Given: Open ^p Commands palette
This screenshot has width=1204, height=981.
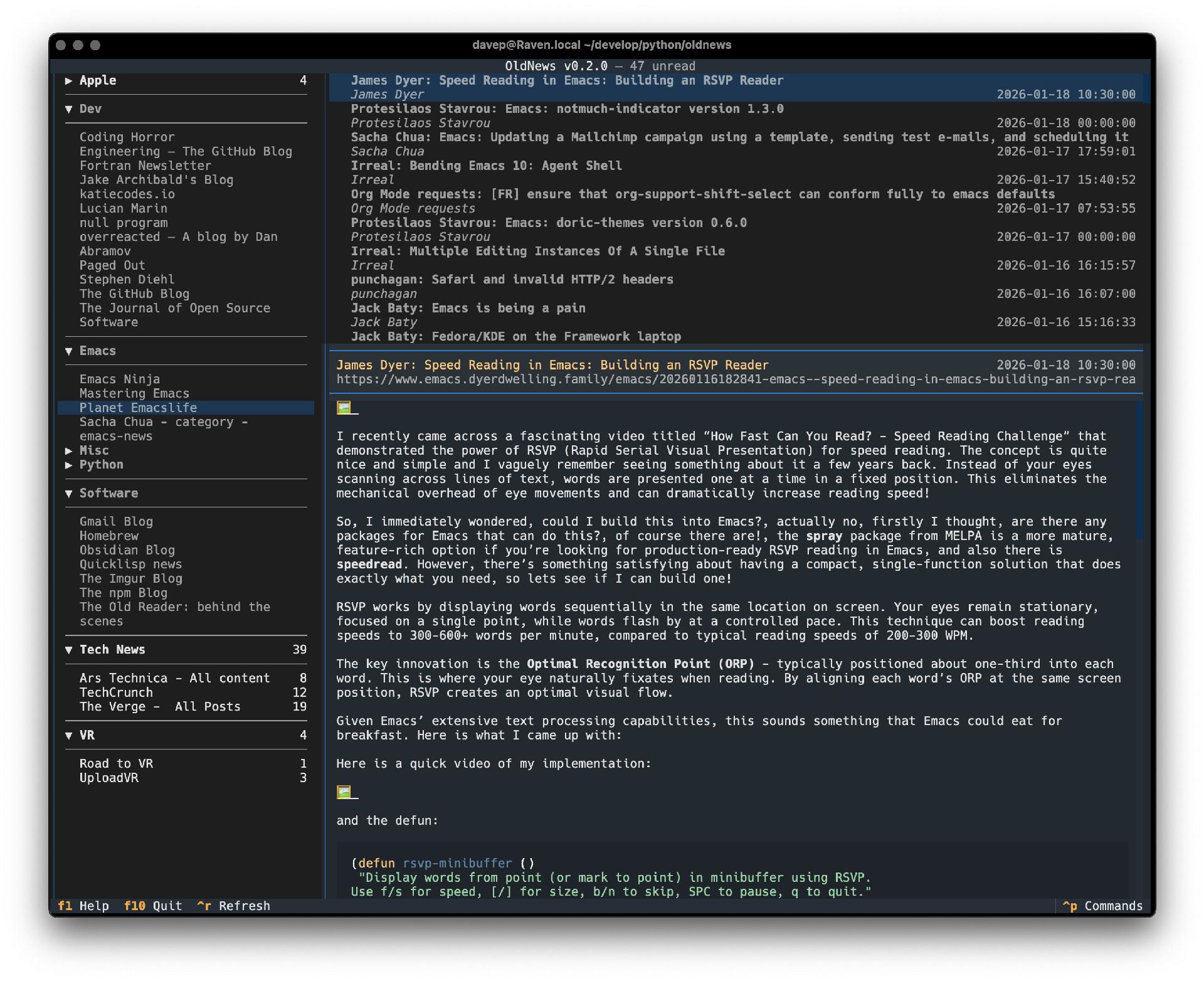Looking at the screenshot, I should (x=1102, y=906).
